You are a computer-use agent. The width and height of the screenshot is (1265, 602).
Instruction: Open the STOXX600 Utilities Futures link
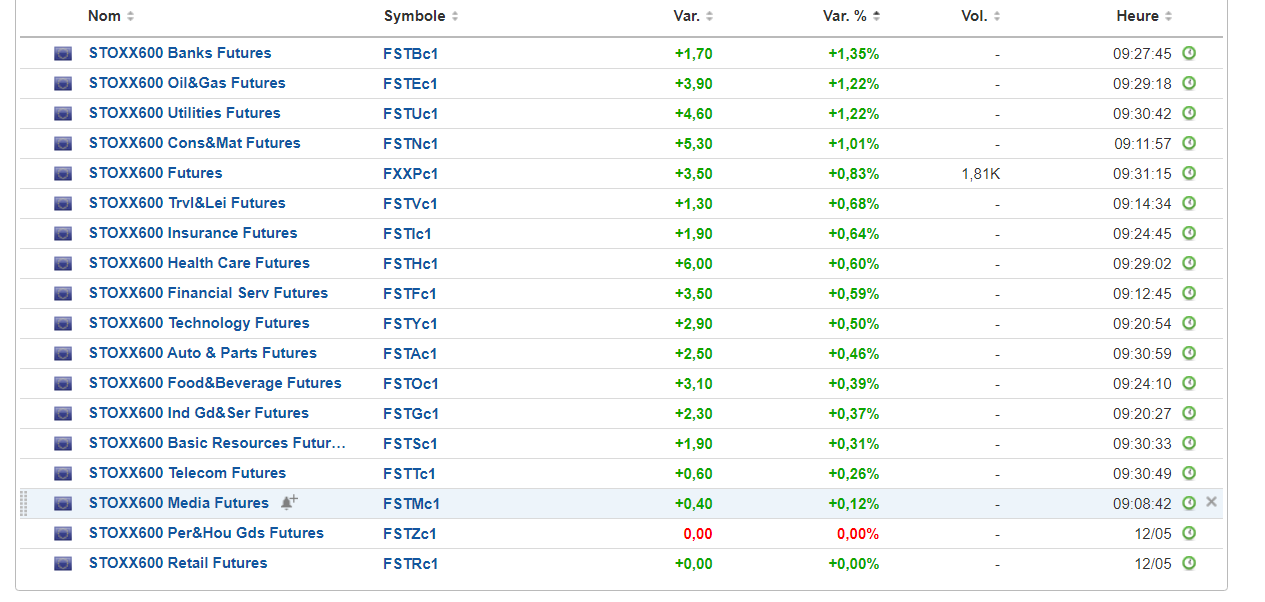tap(184, 113)
